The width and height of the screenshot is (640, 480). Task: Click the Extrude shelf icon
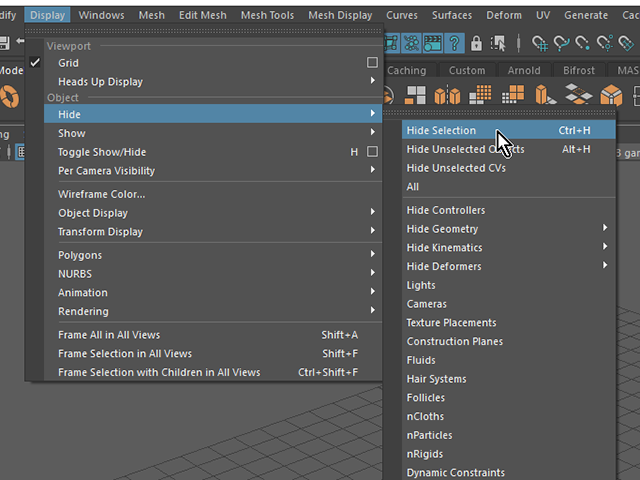545,95
